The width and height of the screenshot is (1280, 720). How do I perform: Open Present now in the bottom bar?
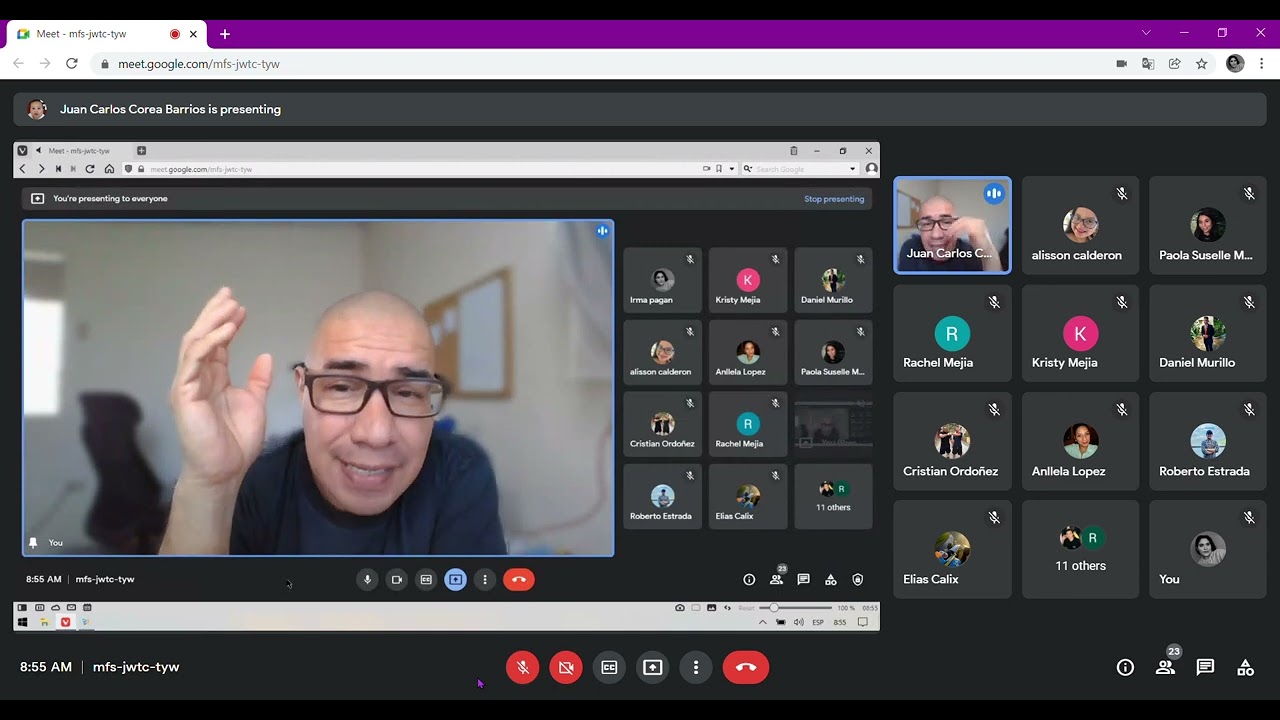pyautogui.click(x=653, y=667)
